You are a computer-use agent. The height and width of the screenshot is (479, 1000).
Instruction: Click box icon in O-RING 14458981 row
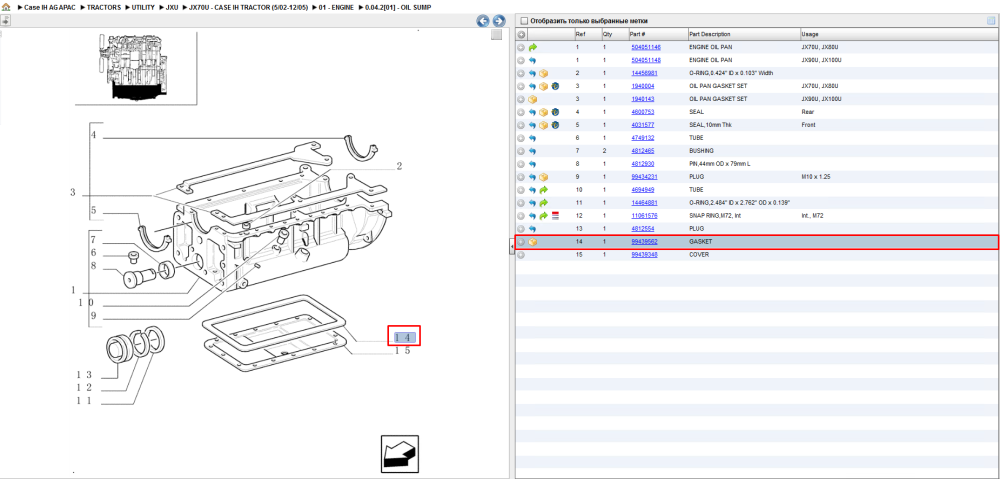[x=543, y=73]
